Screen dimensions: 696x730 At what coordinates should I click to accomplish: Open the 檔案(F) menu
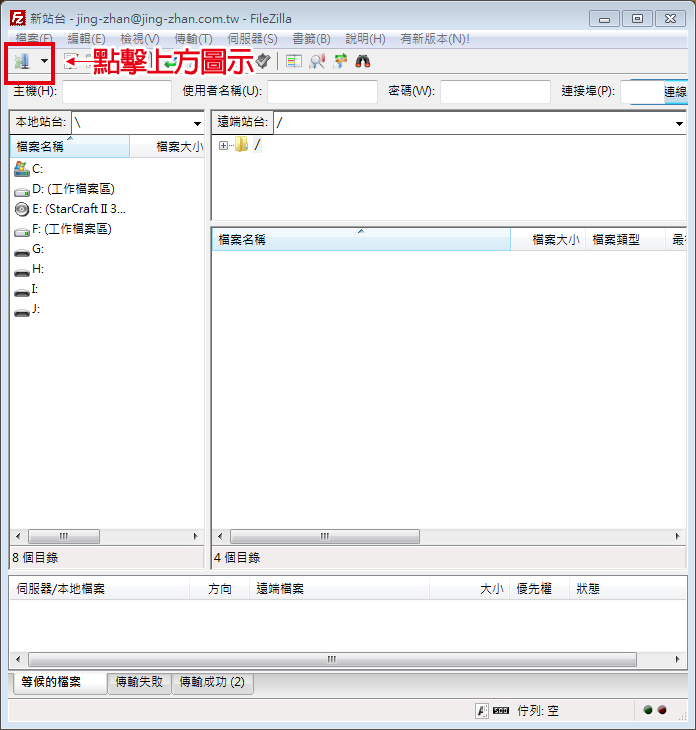34,39
